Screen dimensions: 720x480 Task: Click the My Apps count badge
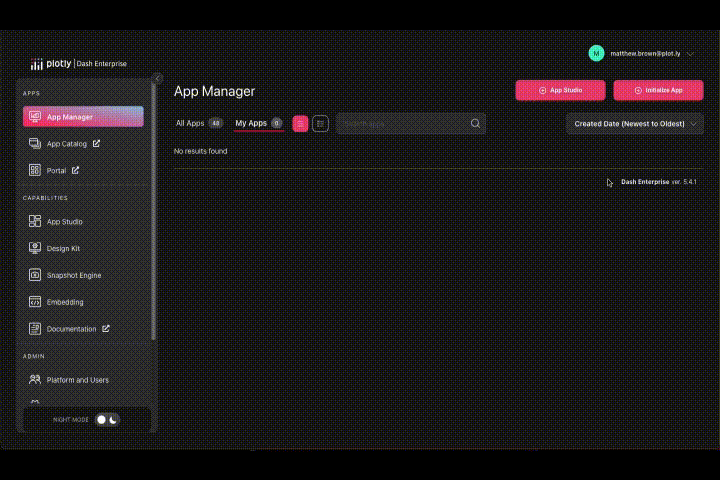276,123
